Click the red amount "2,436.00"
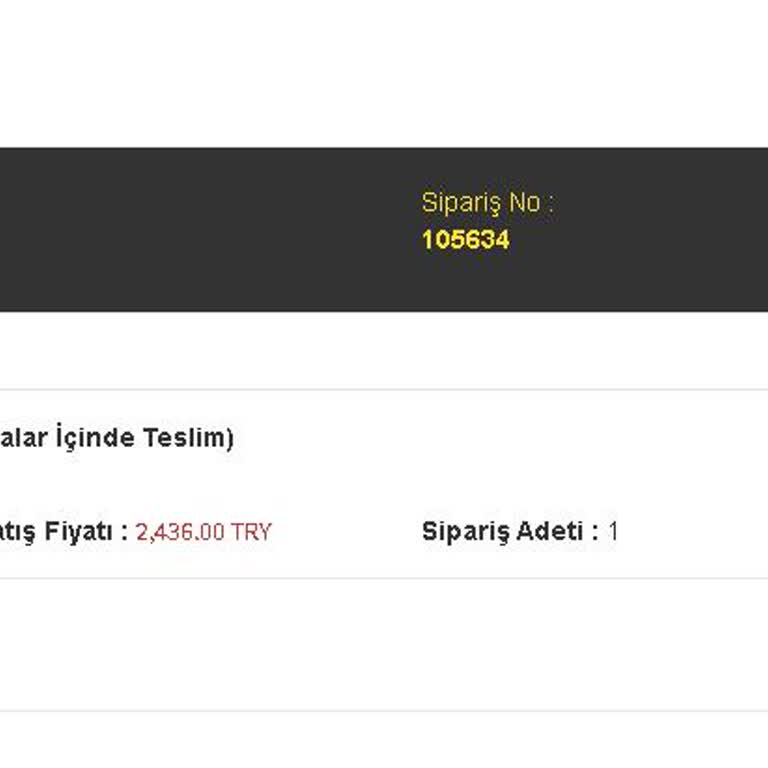This screenshot has height=768, width=768. (180, 532)
